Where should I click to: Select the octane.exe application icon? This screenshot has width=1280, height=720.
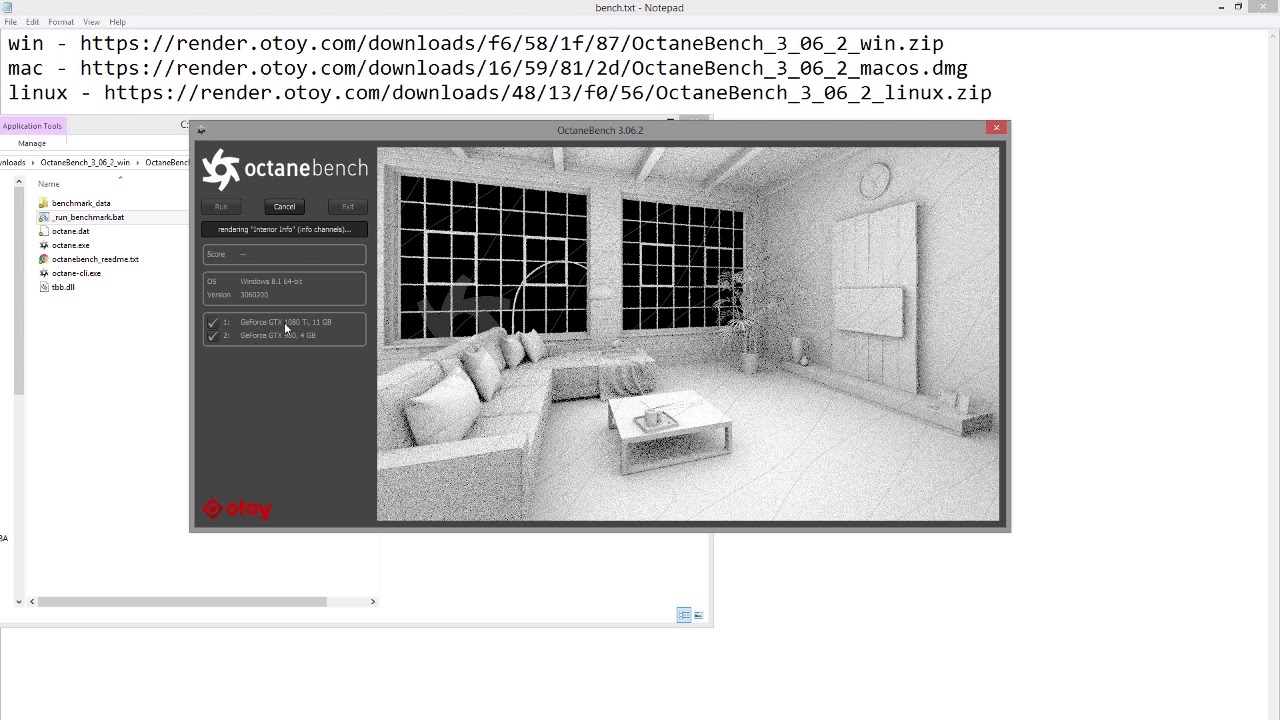[43, 245]
